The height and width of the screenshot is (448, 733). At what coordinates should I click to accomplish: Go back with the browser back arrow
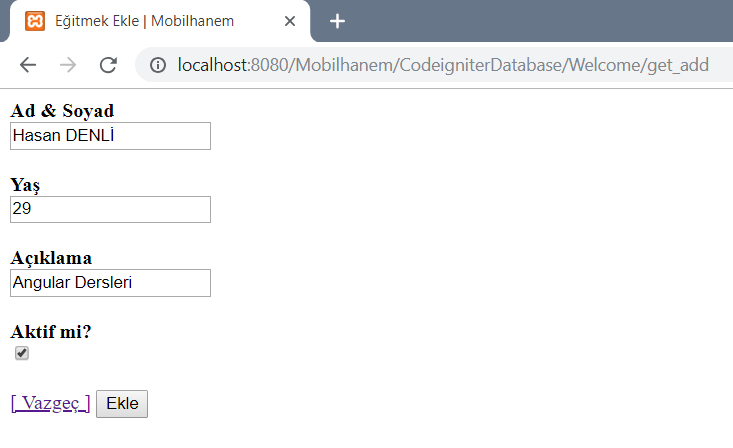pos(28,65)
